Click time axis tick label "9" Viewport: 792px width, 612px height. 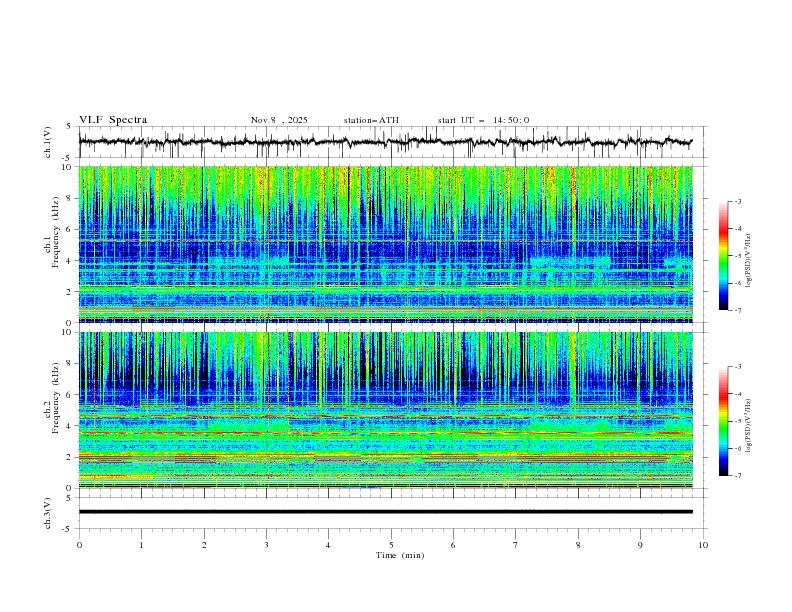pos(640,545)
